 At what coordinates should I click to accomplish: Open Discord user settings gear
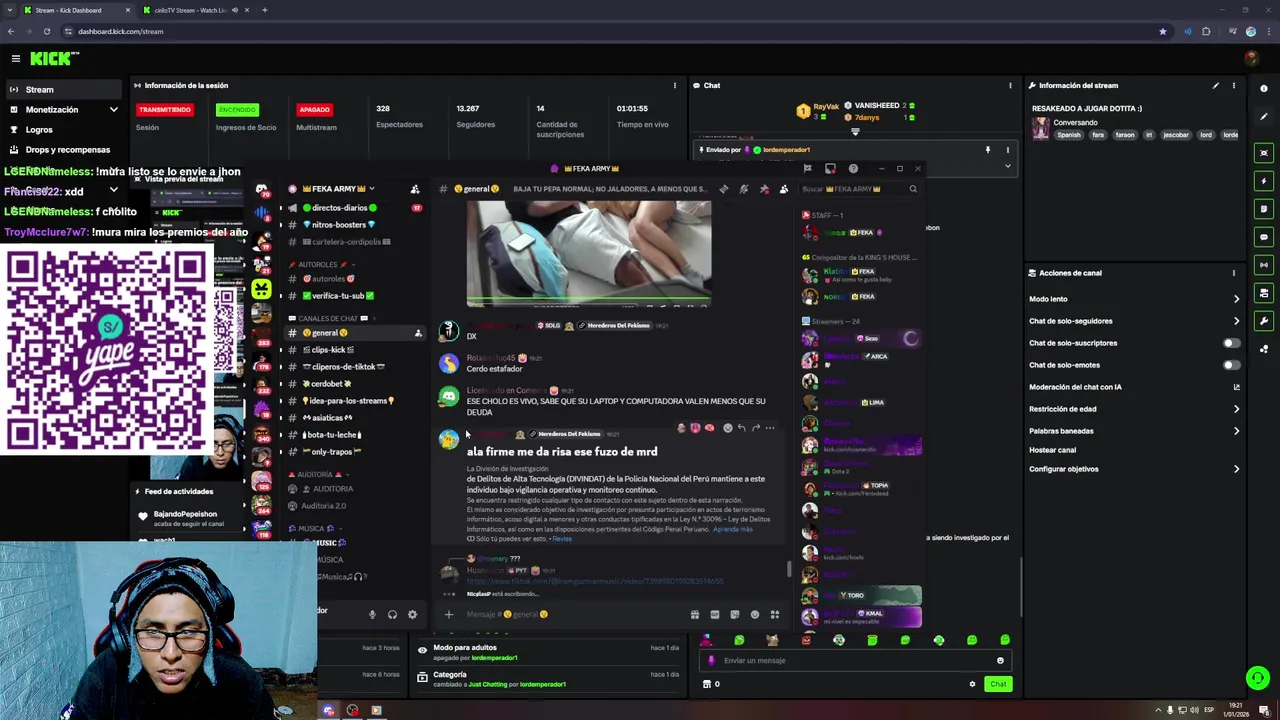pos(412,615)
